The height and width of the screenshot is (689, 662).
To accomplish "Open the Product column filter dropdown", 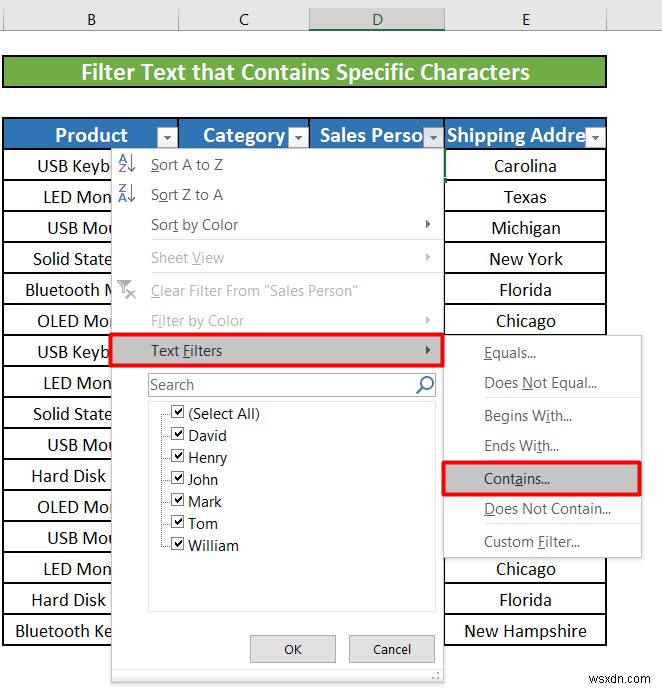I will (167, 138).
